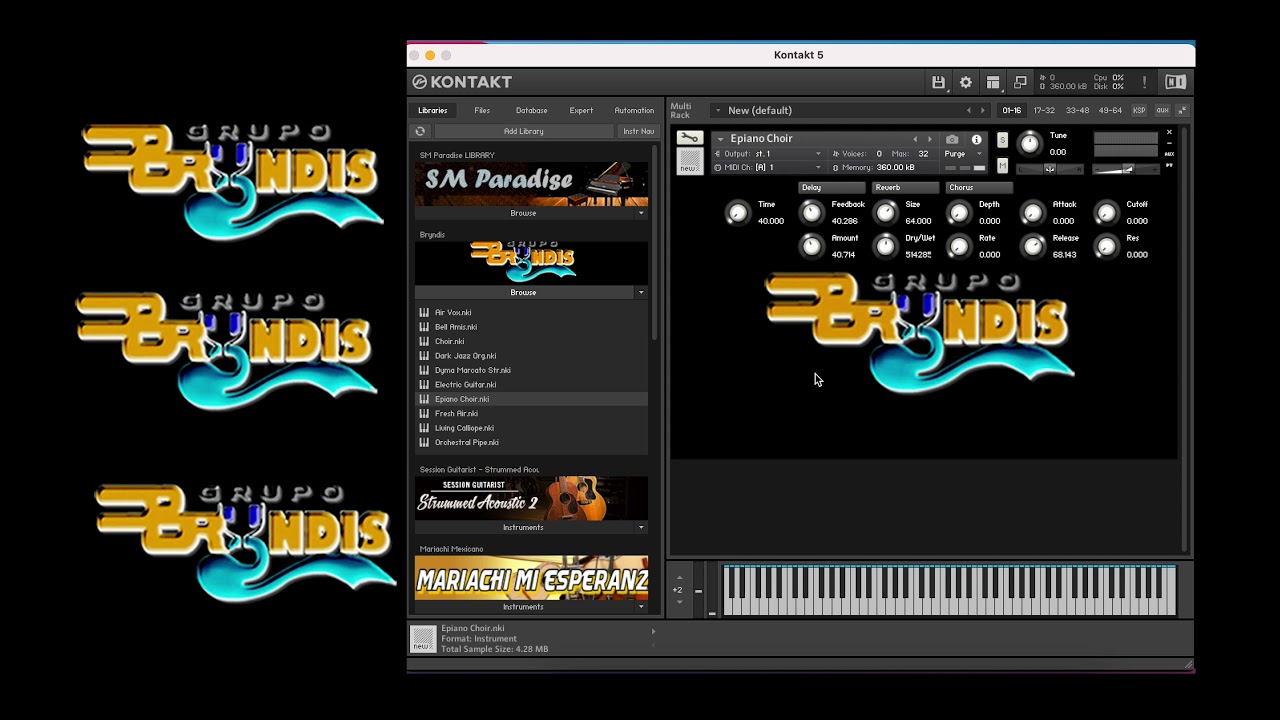
Task: Click the Delay Time knob
Action: 737,212
